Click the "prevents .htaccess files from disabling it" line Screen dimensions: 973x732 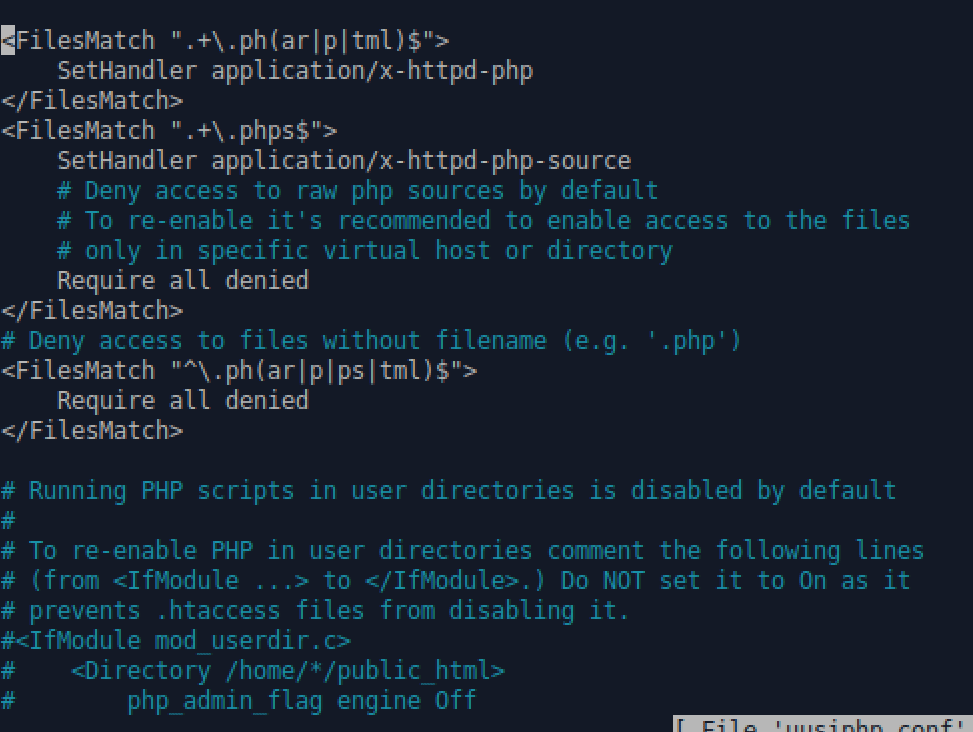(x=316, y=611)
